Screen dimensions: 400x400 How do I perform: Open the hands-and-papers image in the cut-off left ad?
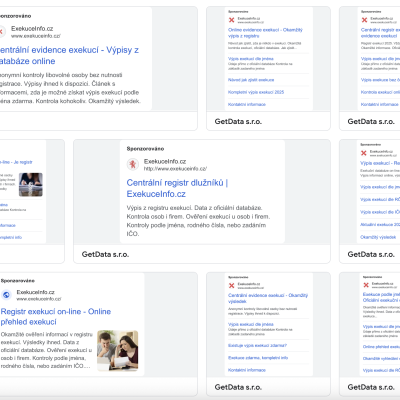pyautogui.click(x=31, y=184)
